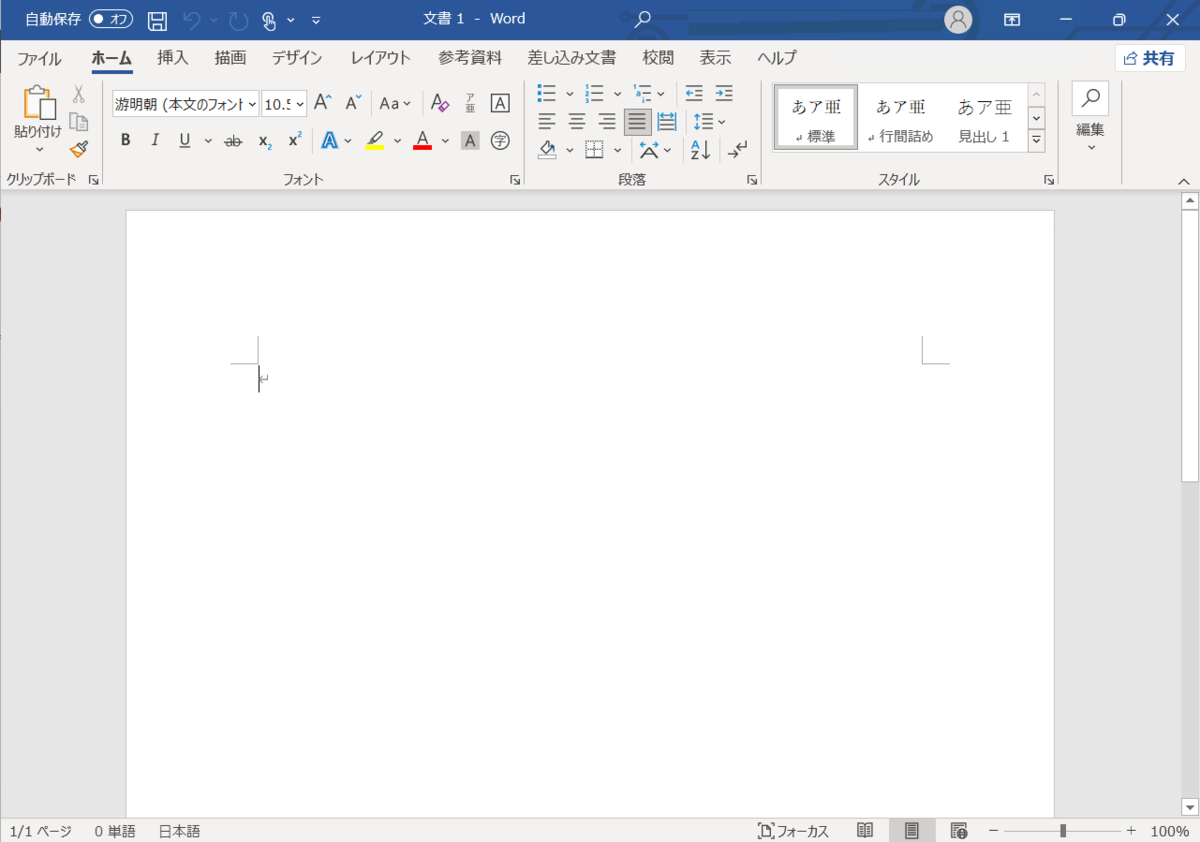The height and width of the screenshot is (842, 1200).
Task: Click the Save floppy disk icon
Action: [x=157, y=19]
